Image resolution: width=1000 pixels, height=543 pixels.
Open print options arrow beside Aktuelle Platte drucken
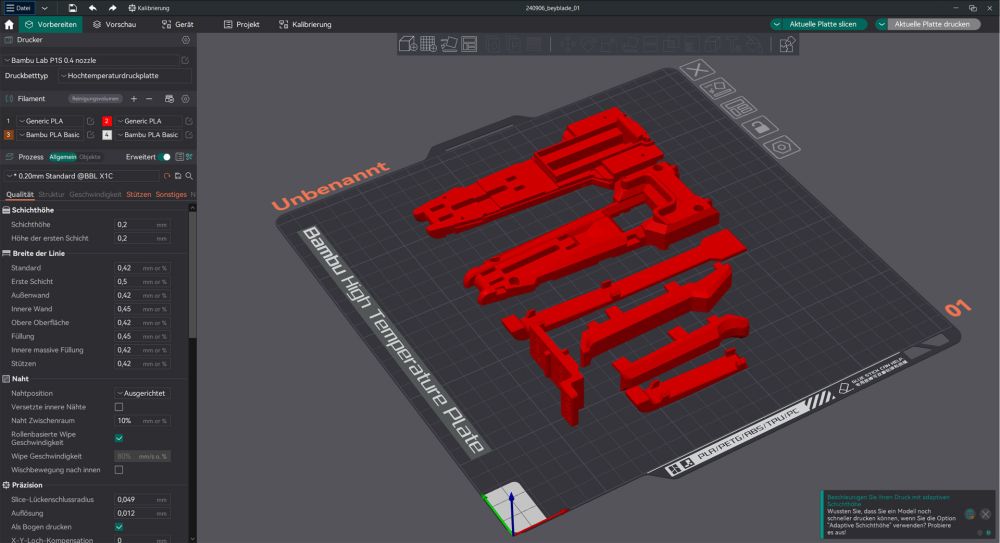pyautogui.click(x=881, y=24)
